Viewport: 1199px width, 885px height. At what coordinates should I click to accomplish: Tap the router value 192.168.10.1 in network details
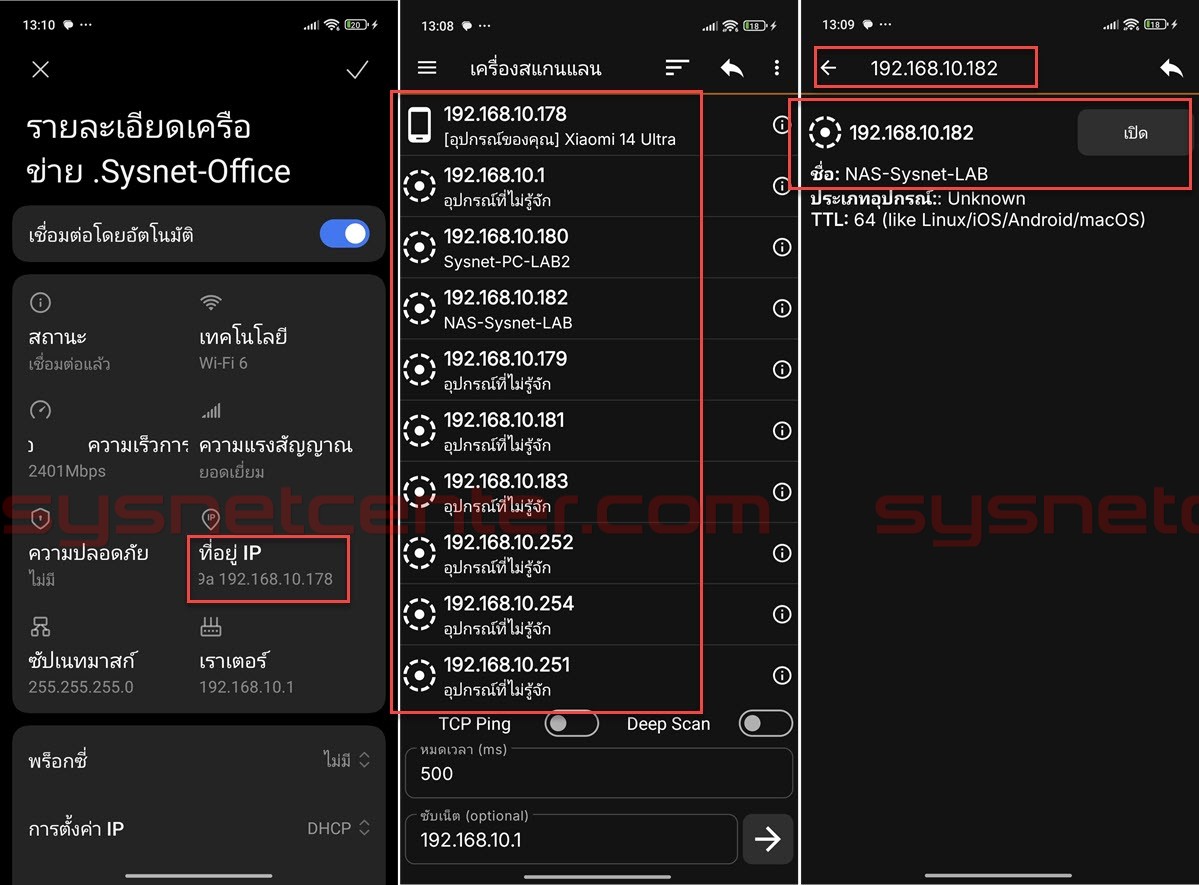tap(246, 687)
